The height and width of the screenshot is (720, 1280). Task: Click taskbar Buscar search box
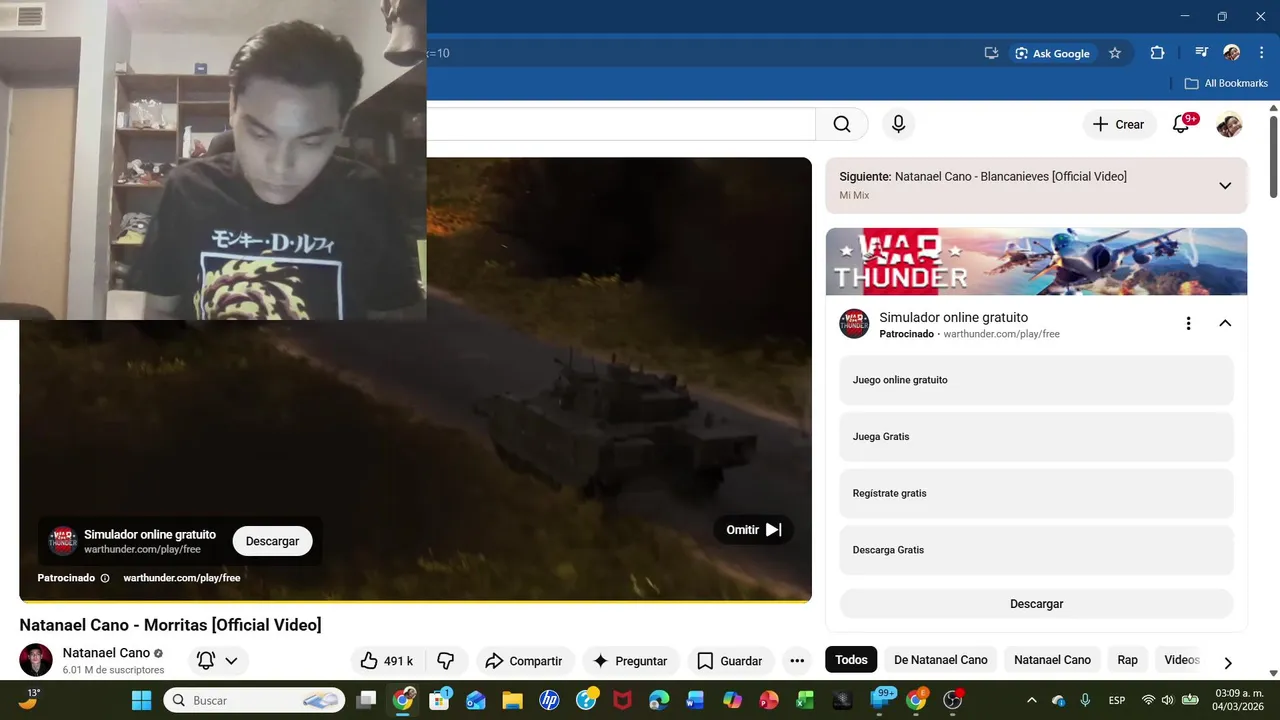click(x=254, y=700)
